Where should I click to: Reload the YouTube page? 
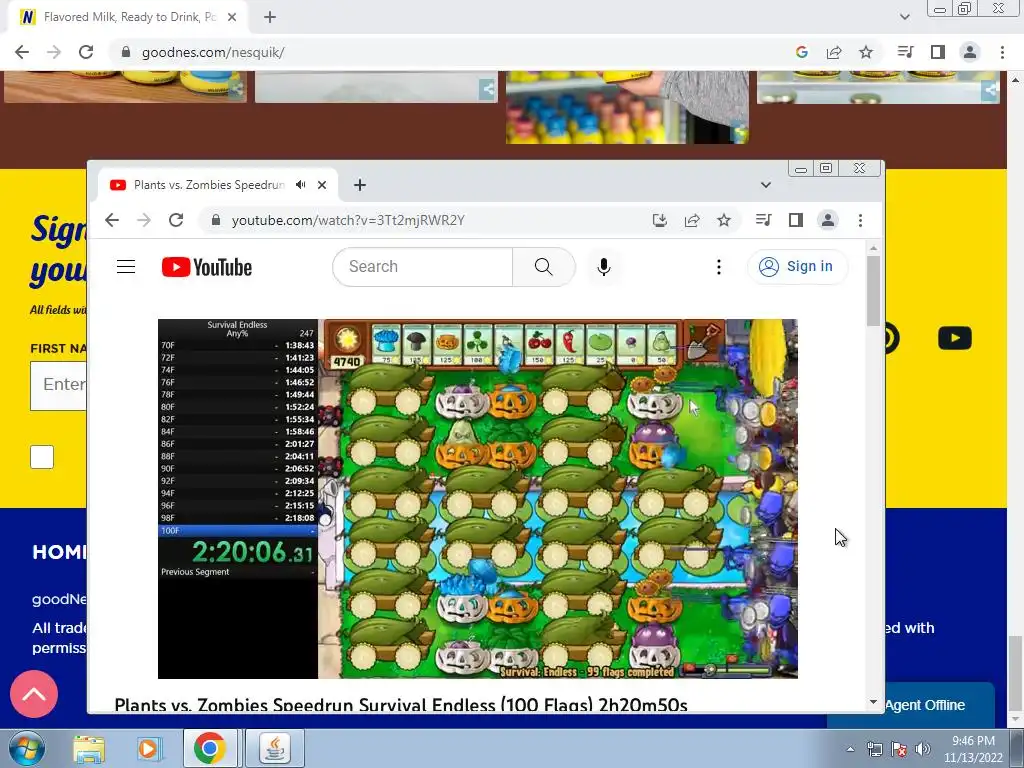[176, 220]
